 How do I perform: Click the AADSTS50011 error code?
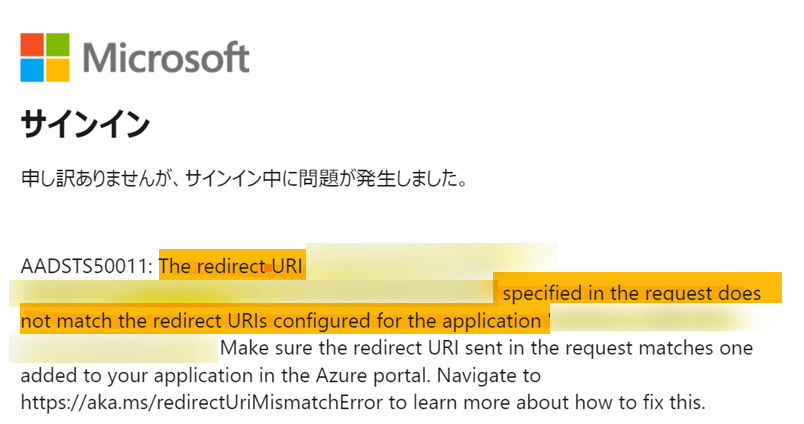[86, 266]
